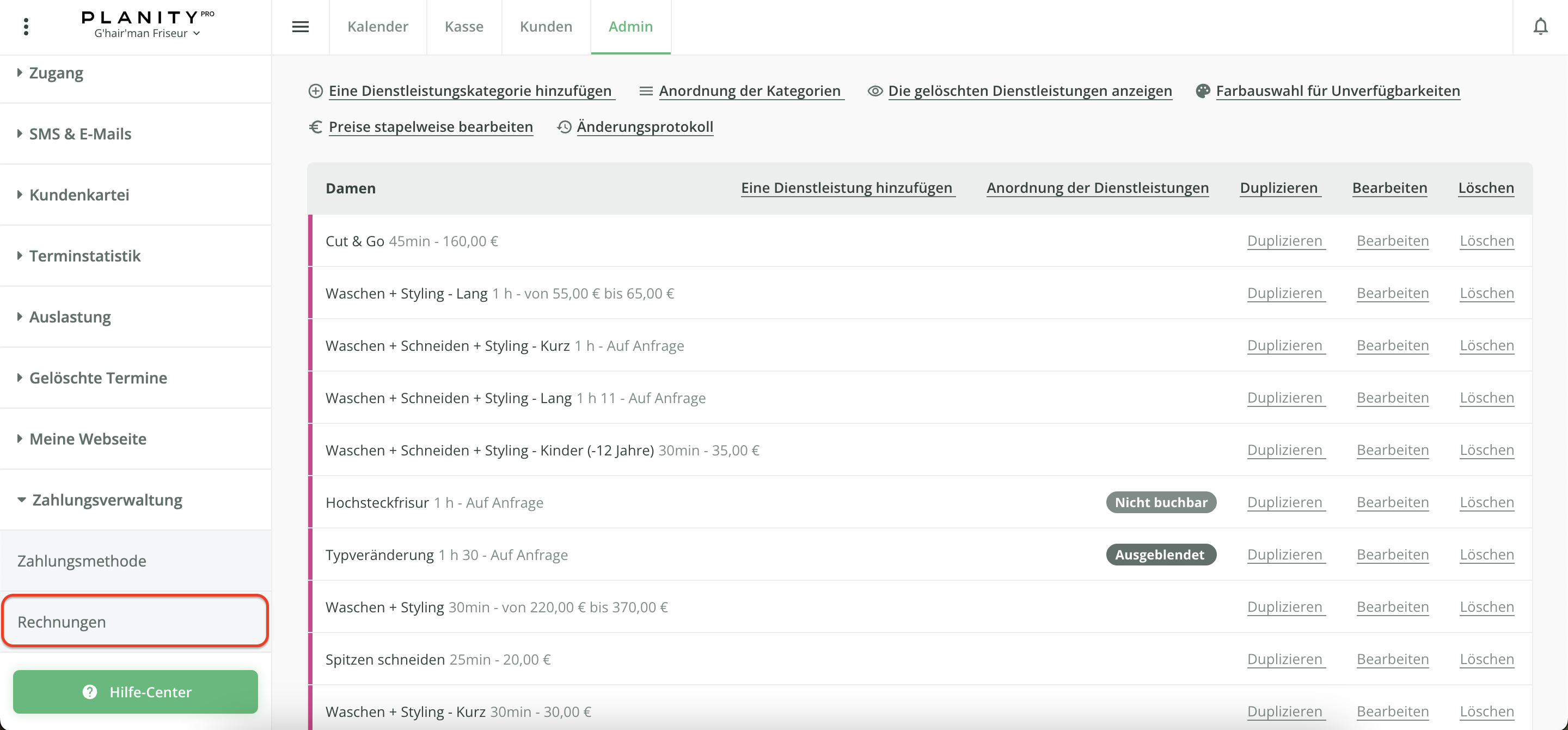Click the notification bell icon
The width and height of the screenshot is (1568, 730).
click(1540, 27)
